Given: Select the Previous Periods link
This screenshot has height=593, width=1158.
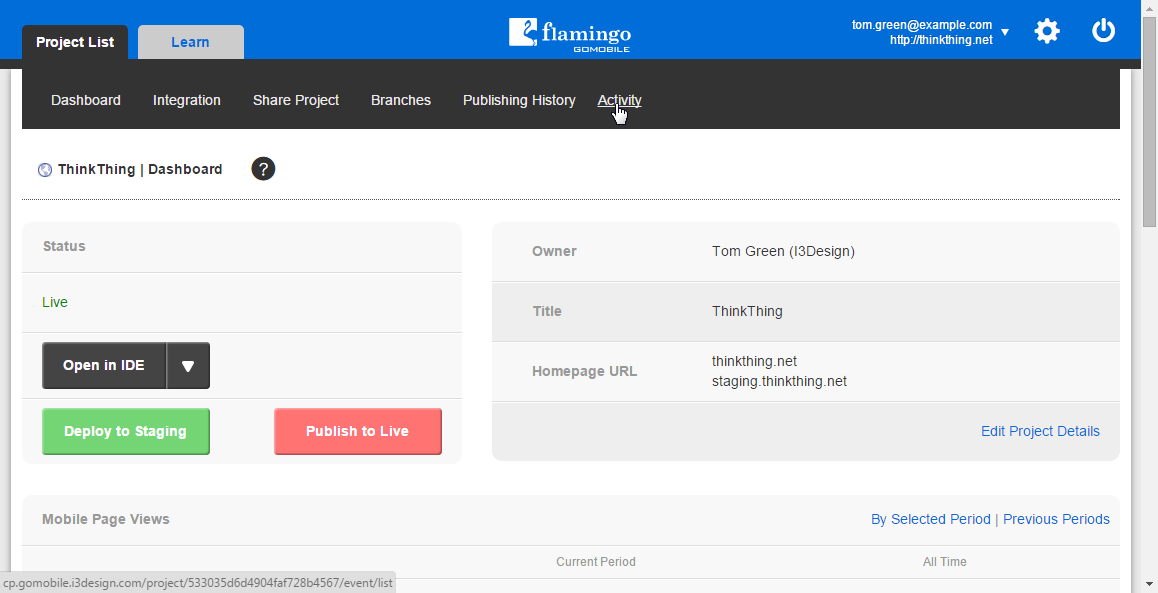Looking at the screenshot, I should [1056, 519].
